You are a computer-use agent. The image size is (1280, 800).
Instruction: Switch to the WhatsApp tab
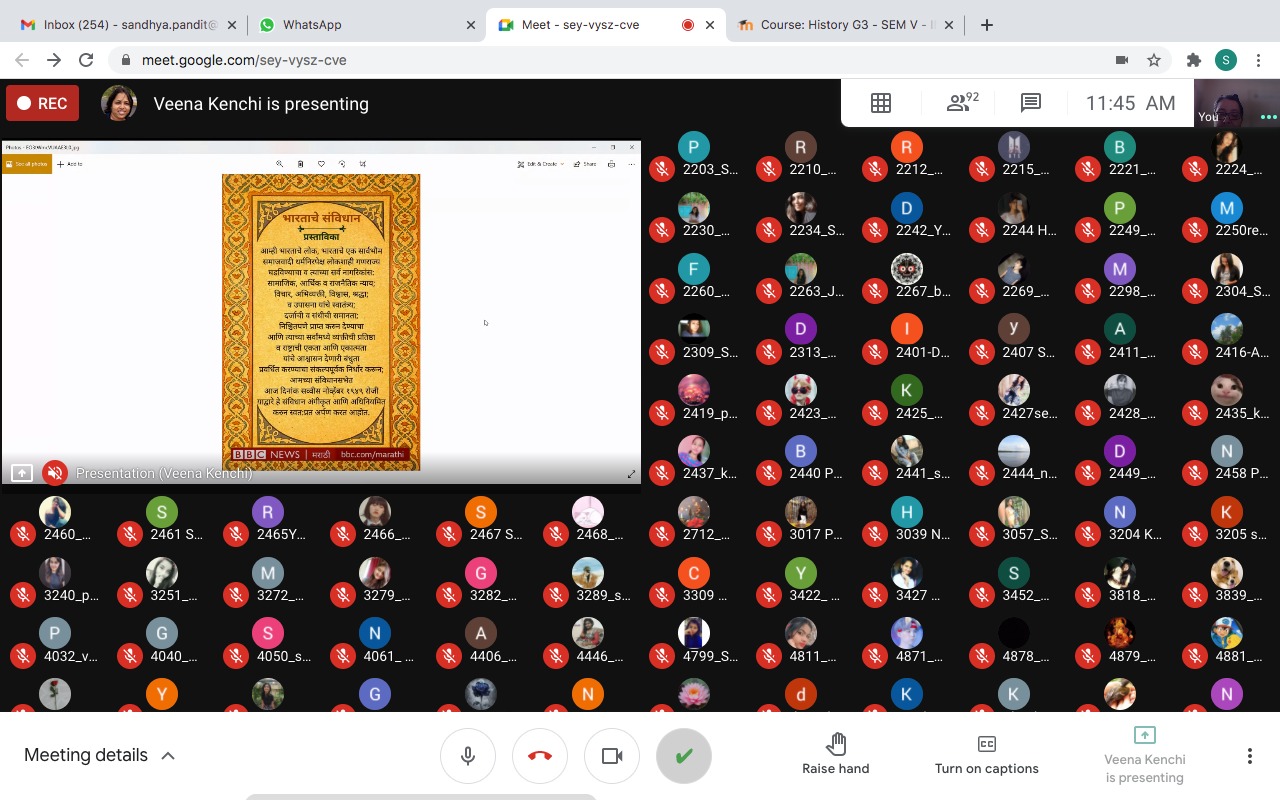[x=365, y=25]
